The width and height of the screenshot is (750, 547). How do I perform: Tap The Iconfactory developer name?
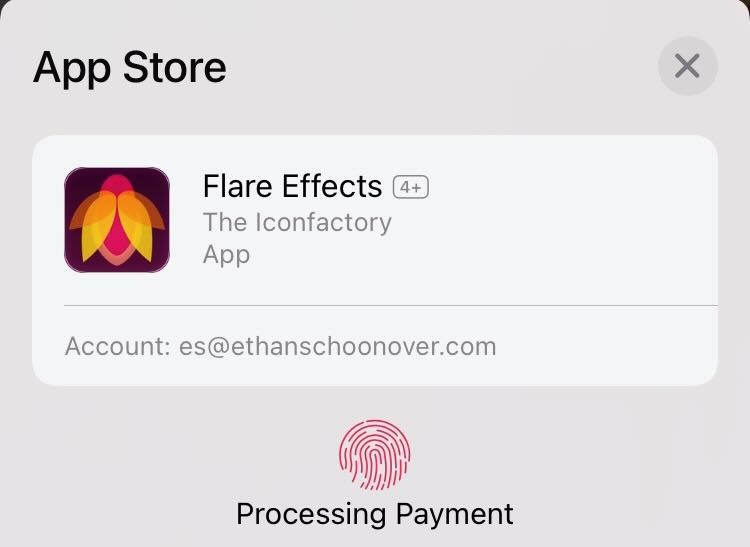coord(297,222)
